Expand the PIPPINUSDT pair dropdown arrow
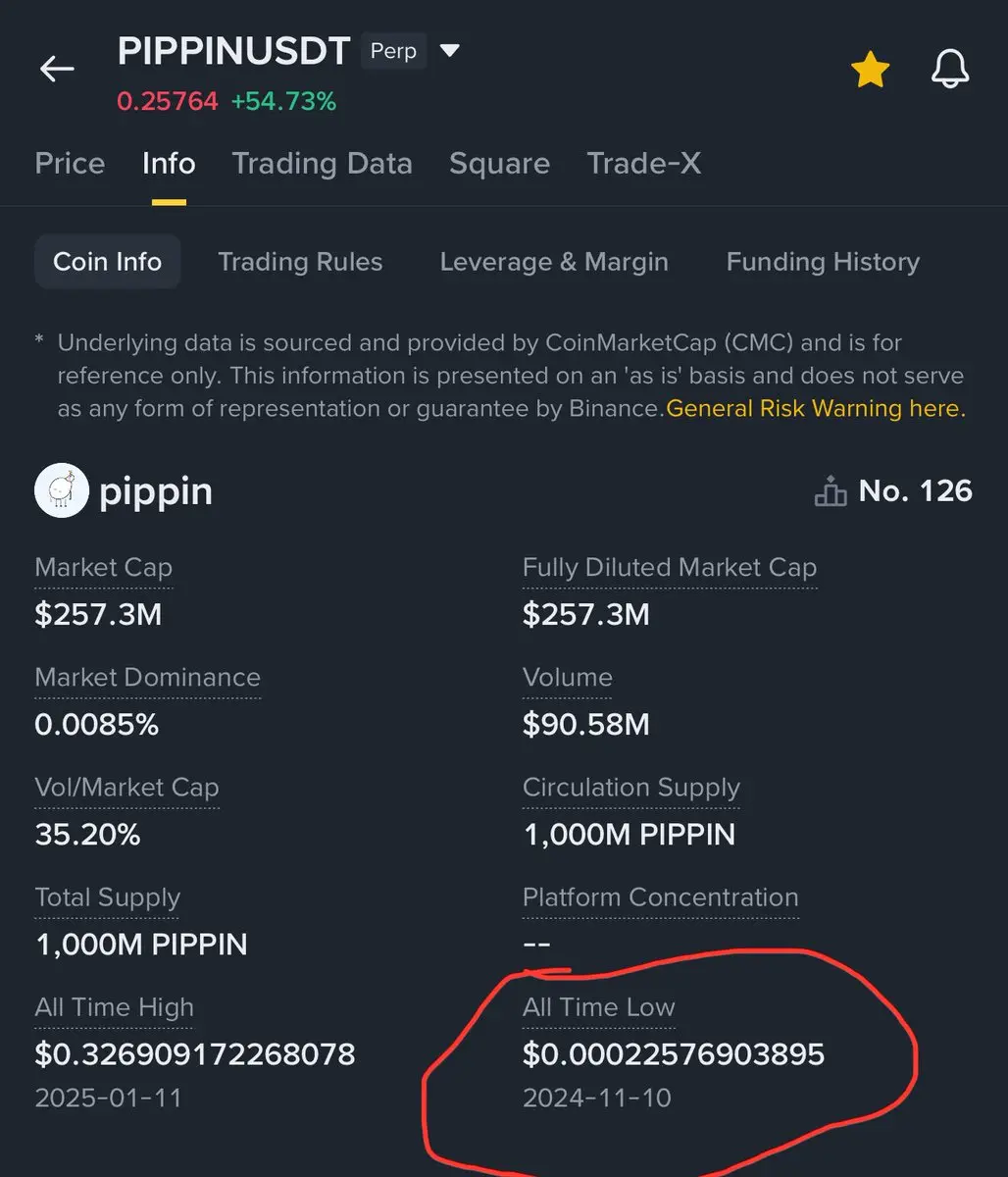The image size is (1008, 1177). click(449, 50)
